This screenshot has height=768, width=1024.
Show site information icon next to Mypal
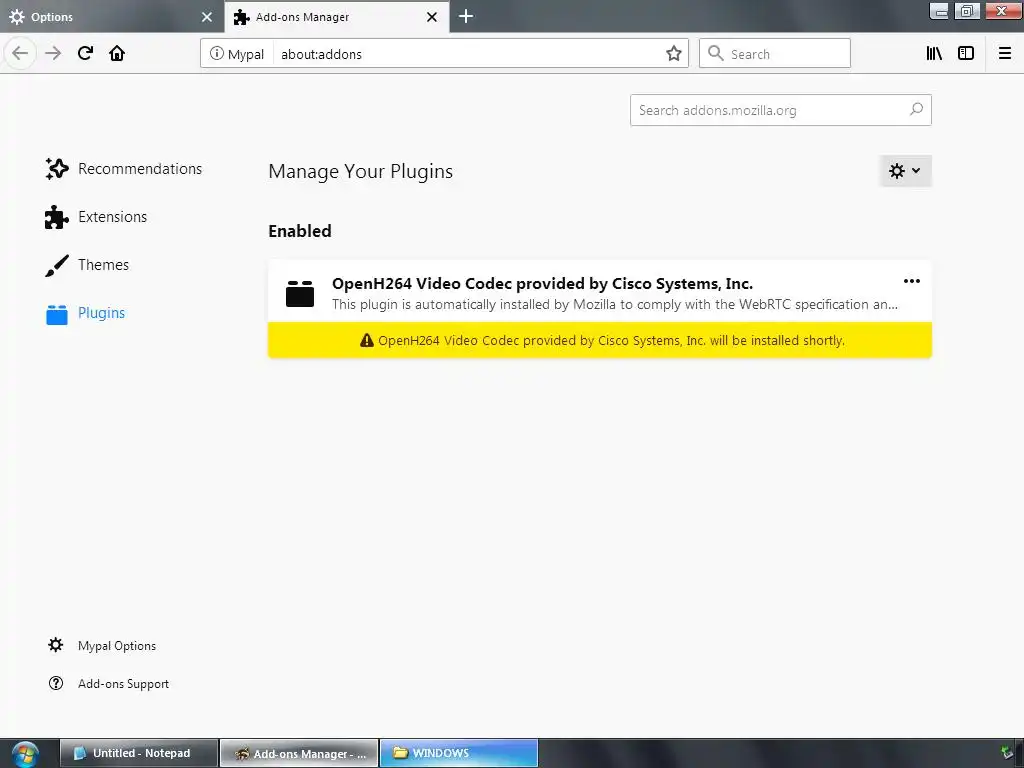coord(216,54)
